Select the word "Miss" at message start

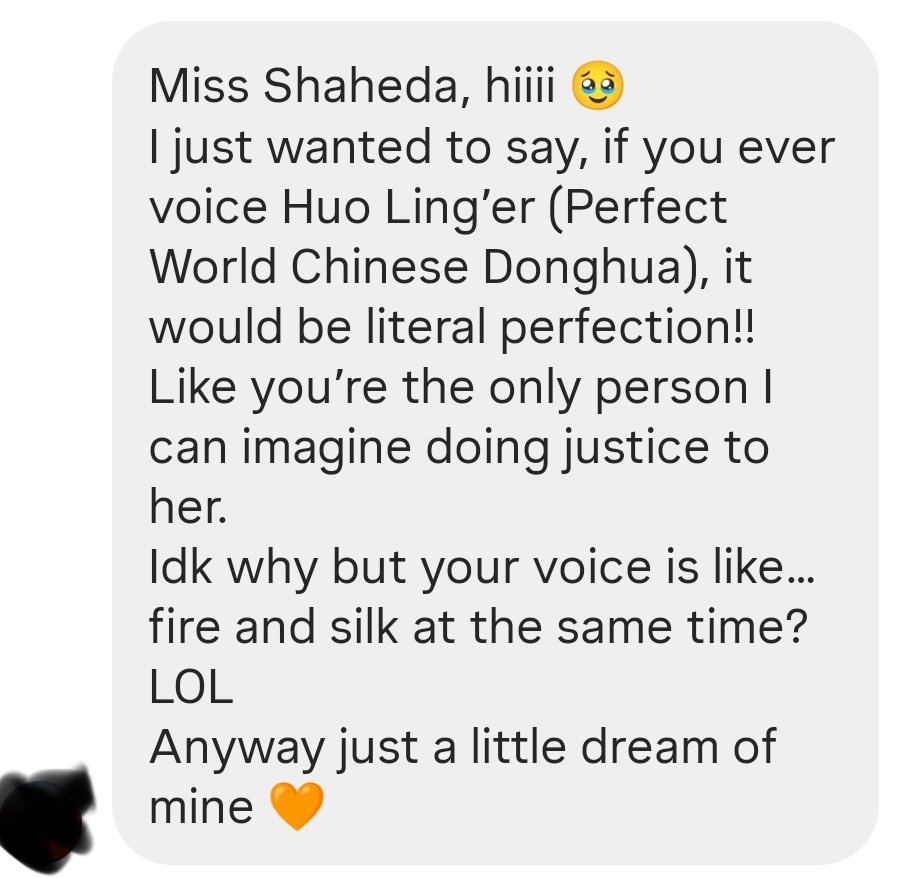tap(199, 86)
